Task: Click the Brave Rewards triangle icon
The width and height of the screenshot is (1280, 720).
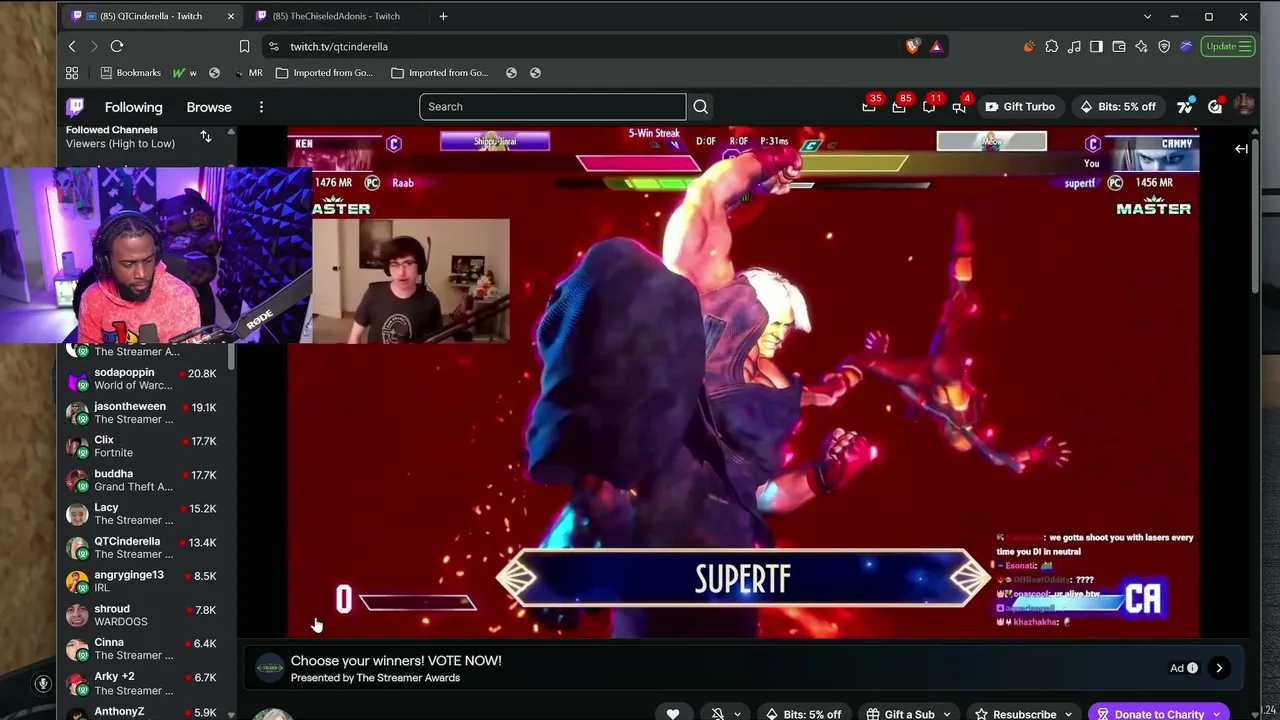Action: (x=936, y=46)
